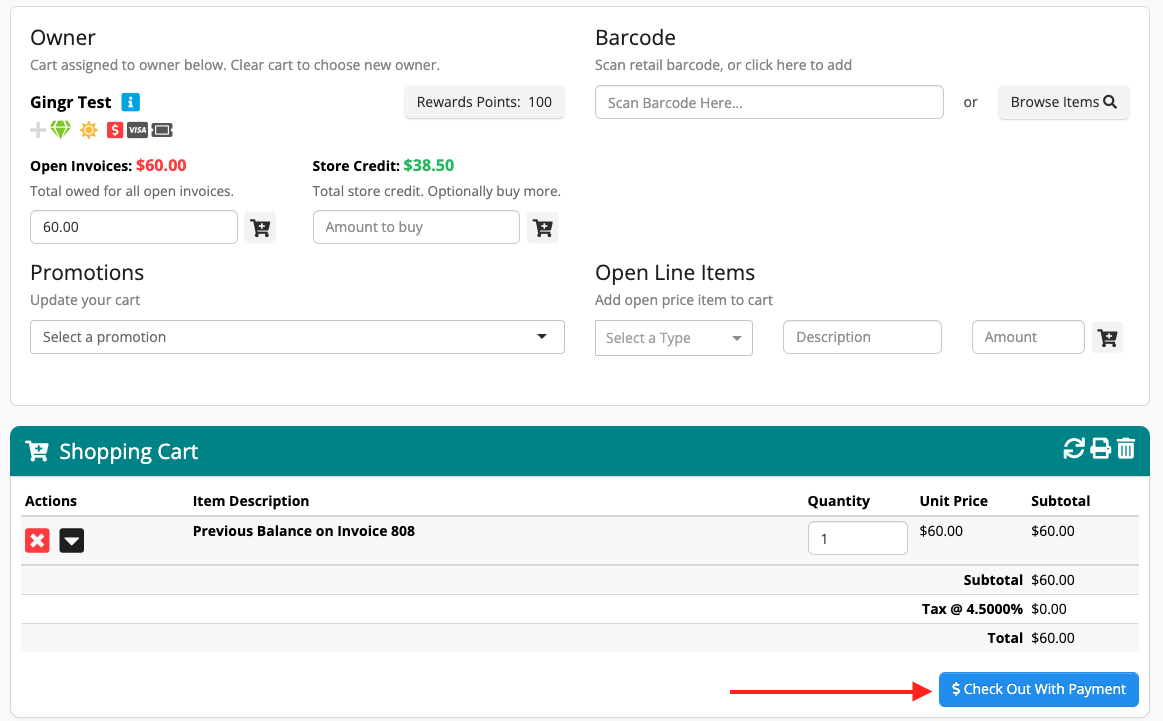Focus the Scan Barcode Here field
This screenshot has height=721, width=1163.
click(x=769, y=102)
